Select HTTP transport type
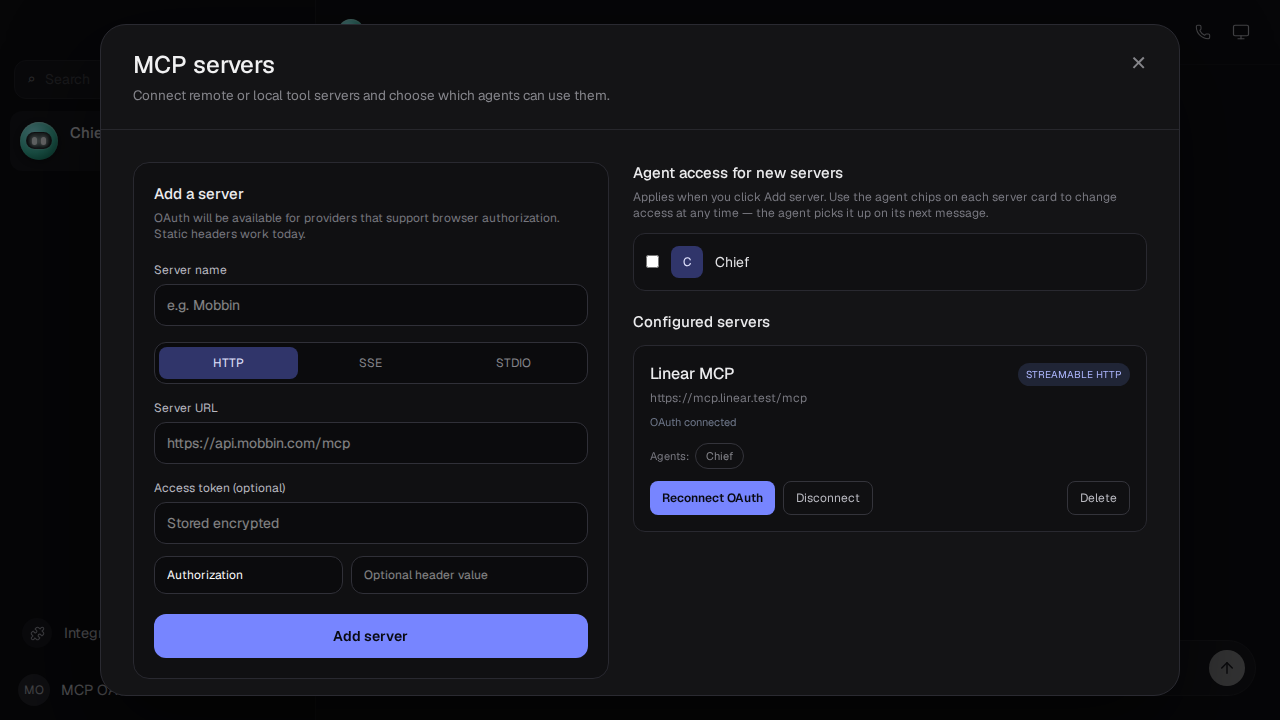Viewport: 1280px width, 720px height. (228, 363)
